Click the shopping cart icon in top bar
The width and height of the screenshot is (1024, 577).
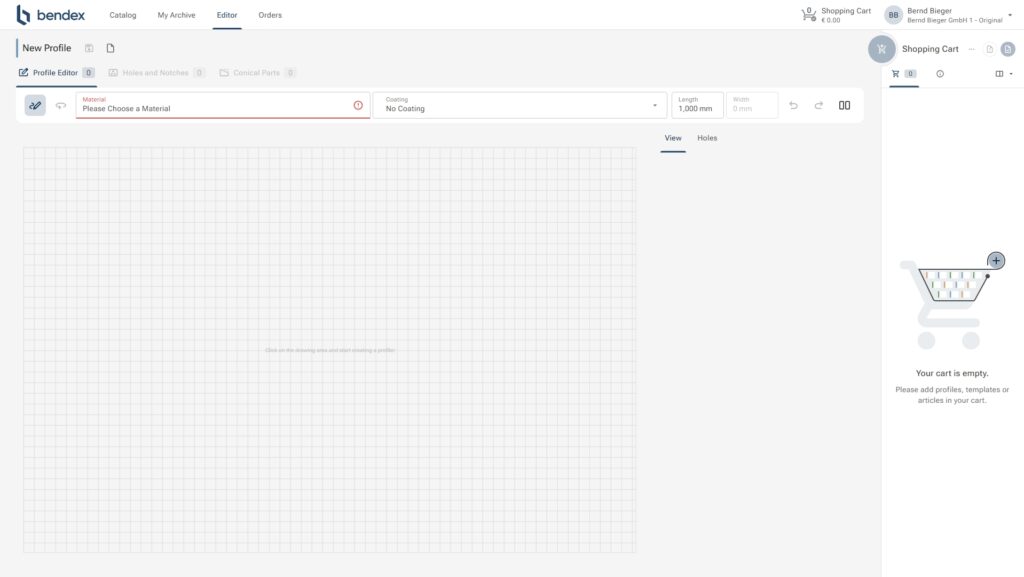coord(808,15)
